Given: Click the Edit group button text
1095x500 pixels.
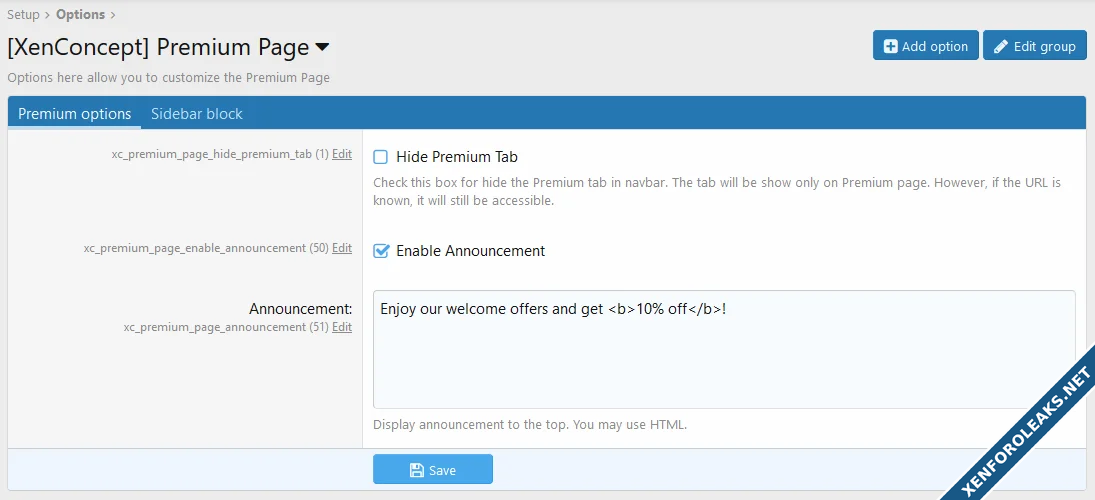Looking at the screenshot, I should tap(1044, 46).
